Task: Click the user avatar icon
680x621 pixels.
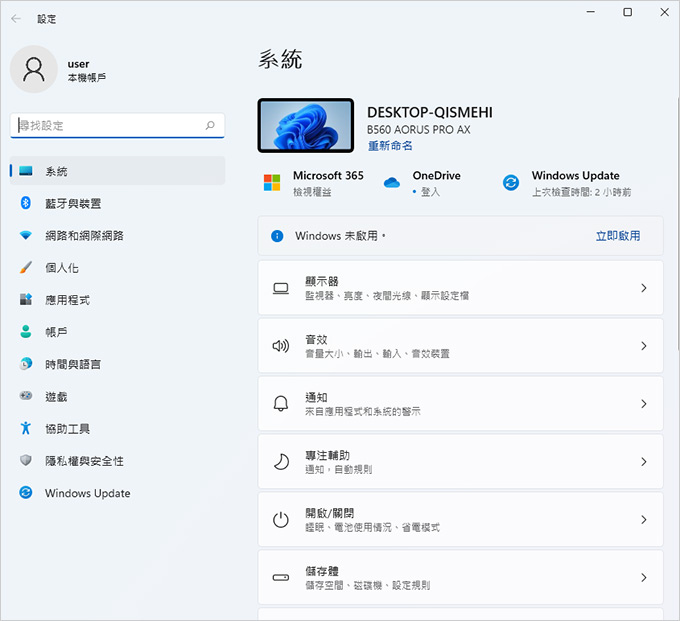Action: point(34,69)
